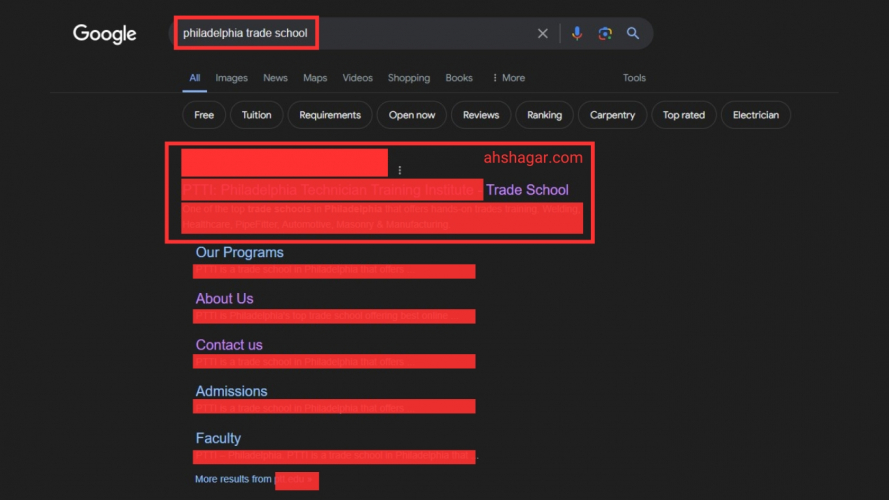Select the Requirements filter chip
This screenshot has width=889, height=500.
click(x=330, y=115)
